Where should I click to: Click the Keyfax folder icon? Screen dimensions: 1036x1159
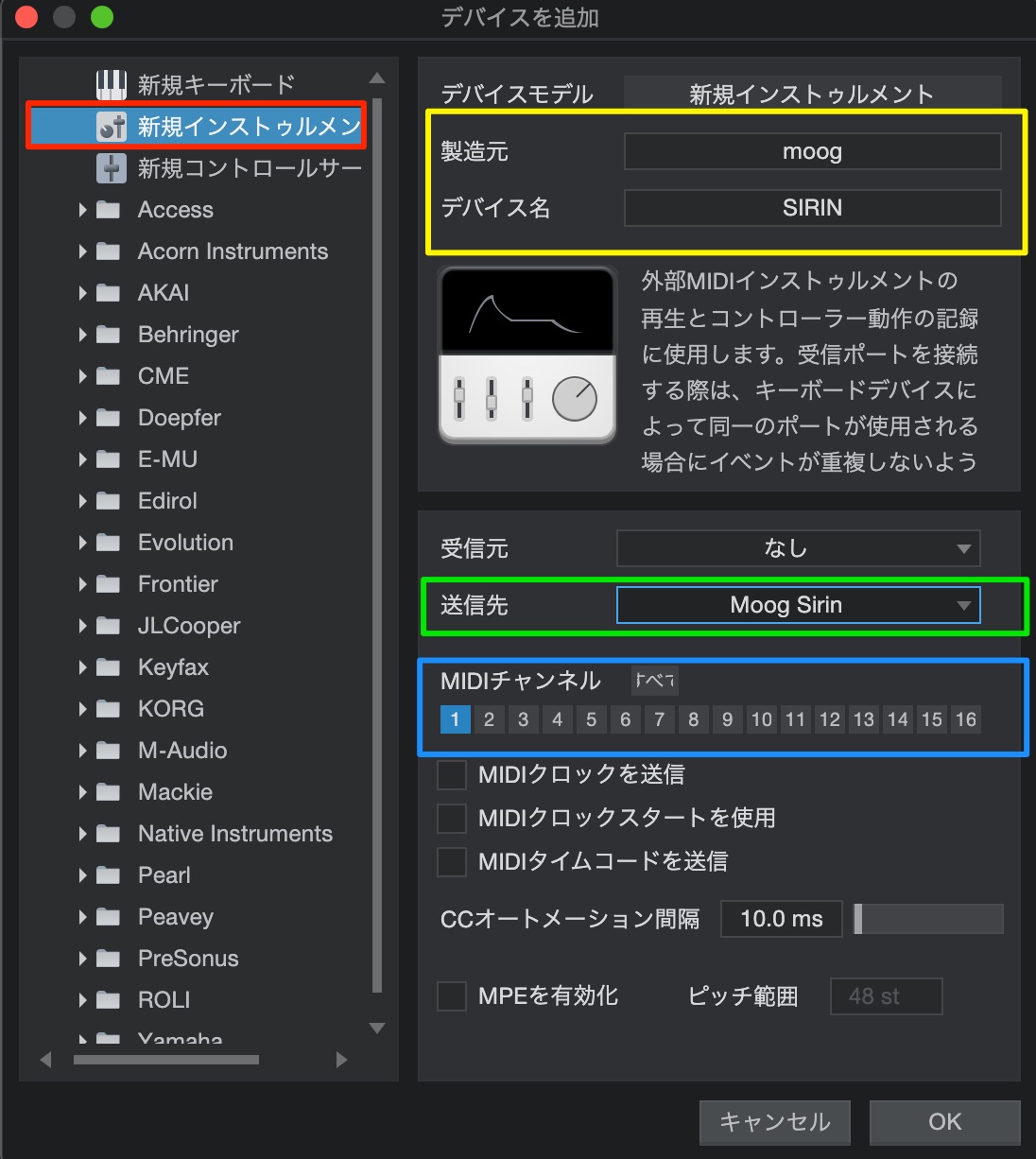[x=109, y=667]
